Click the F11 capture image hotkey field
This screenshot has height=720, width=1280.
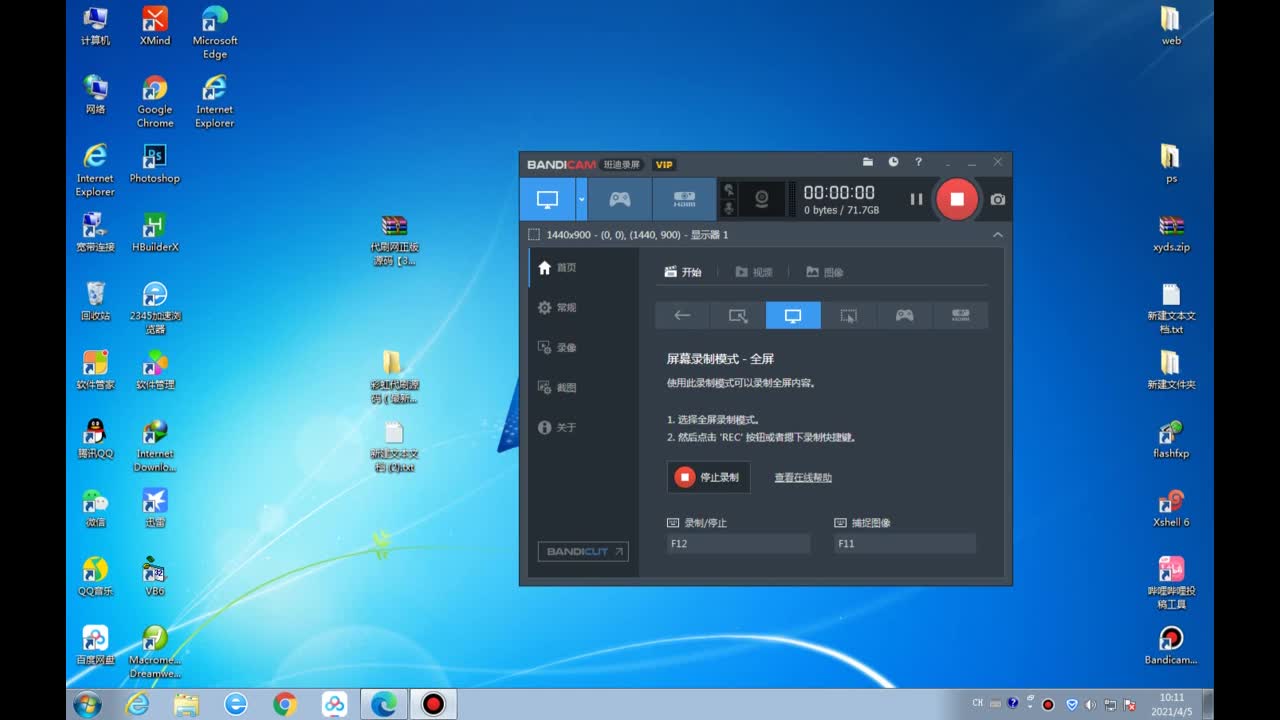tap(905, 544)
